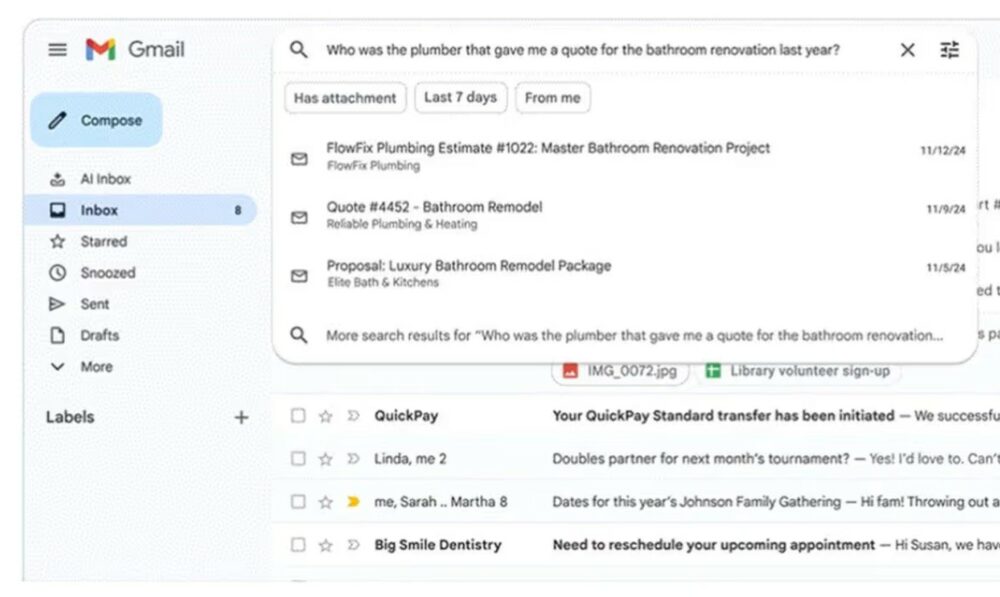Open search filter options icon
Screen dimensions: 1000x597
point(950,50)
